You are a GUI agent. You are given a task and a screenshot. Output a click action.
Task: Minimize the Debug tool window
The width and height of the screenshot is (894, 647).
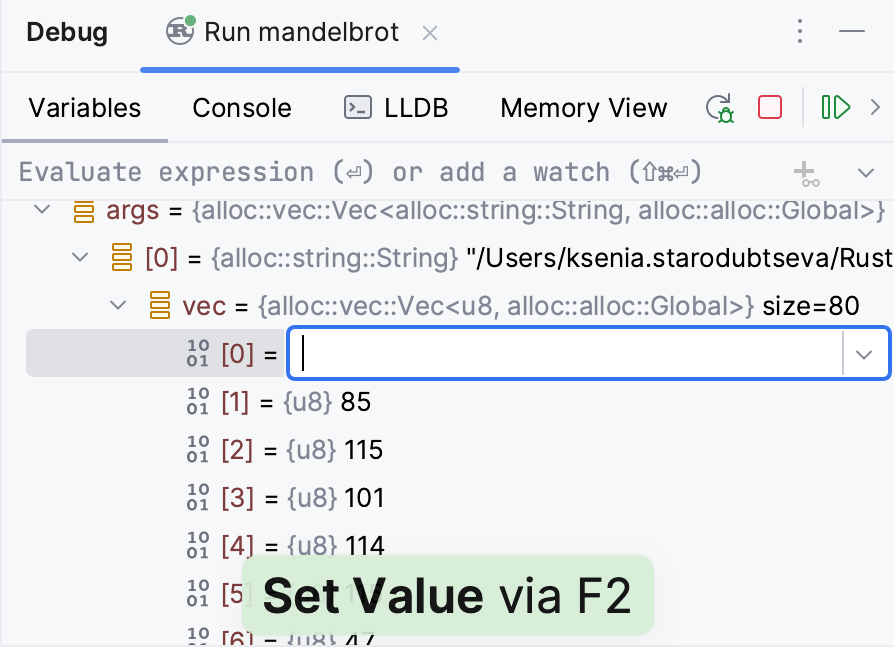pos(852,32)
